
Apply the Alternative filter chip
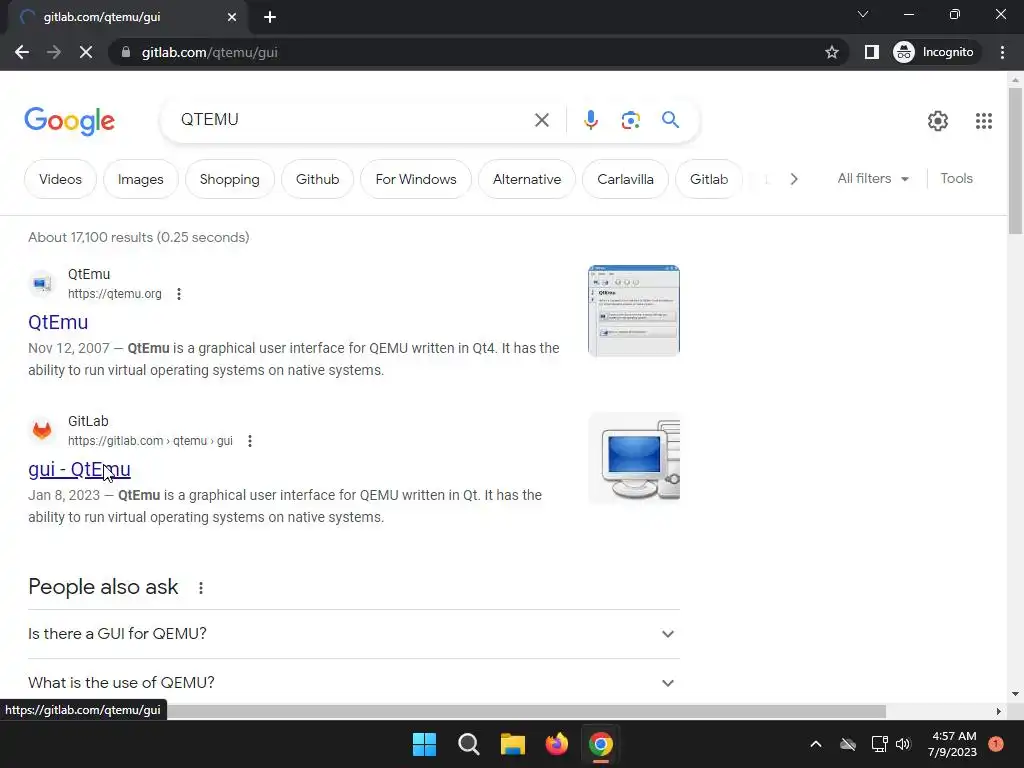(x=527, y=179)
